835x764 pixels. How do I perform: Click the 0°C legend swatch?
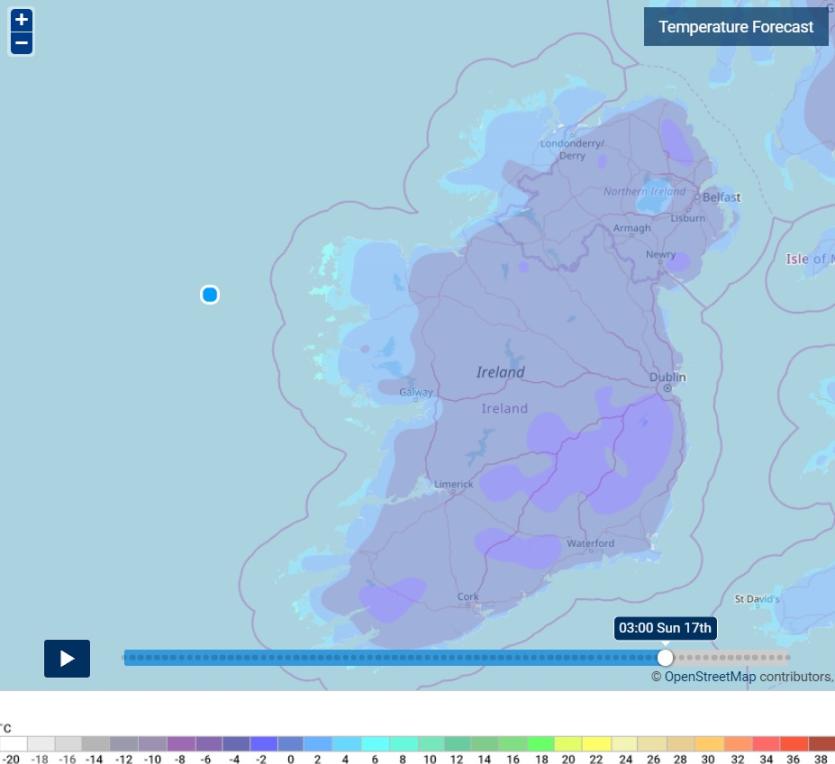point(290,744)
